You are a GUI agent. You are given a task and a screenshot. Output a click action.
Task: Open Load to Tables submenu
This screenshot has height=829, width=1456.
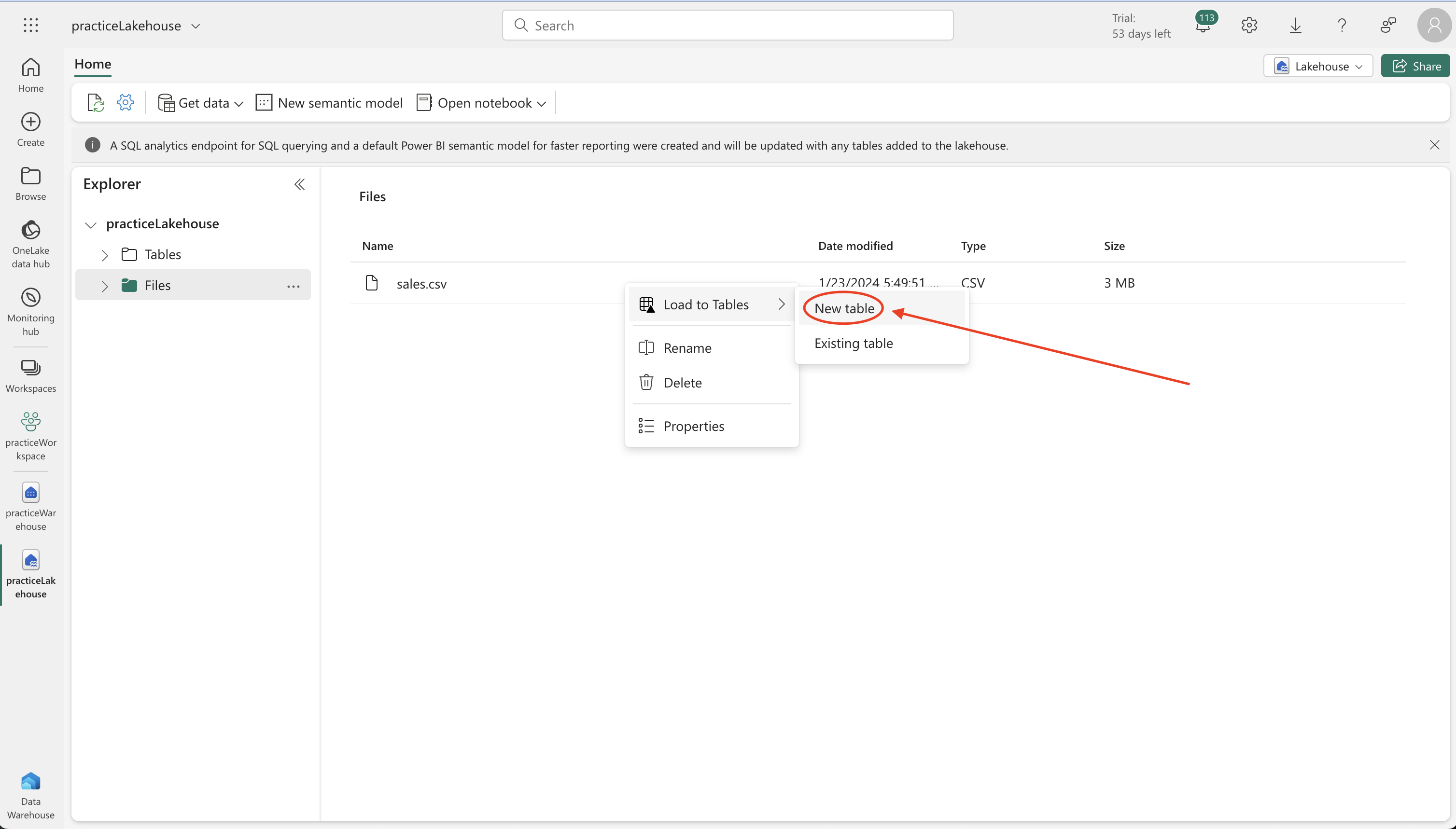(712, 304)
